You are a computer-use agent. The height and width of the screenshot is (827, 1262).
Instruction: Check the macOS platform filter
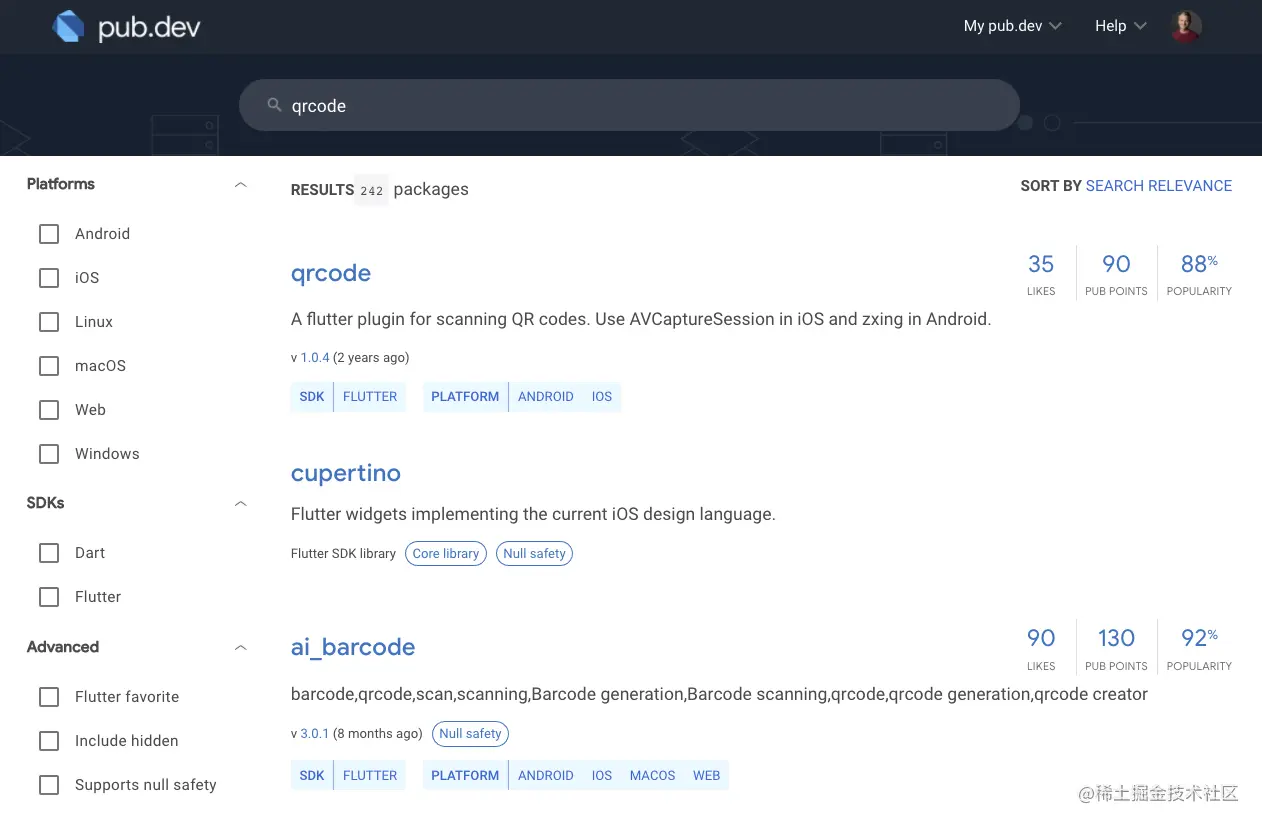pyautogui.click(x=49, y=366)
